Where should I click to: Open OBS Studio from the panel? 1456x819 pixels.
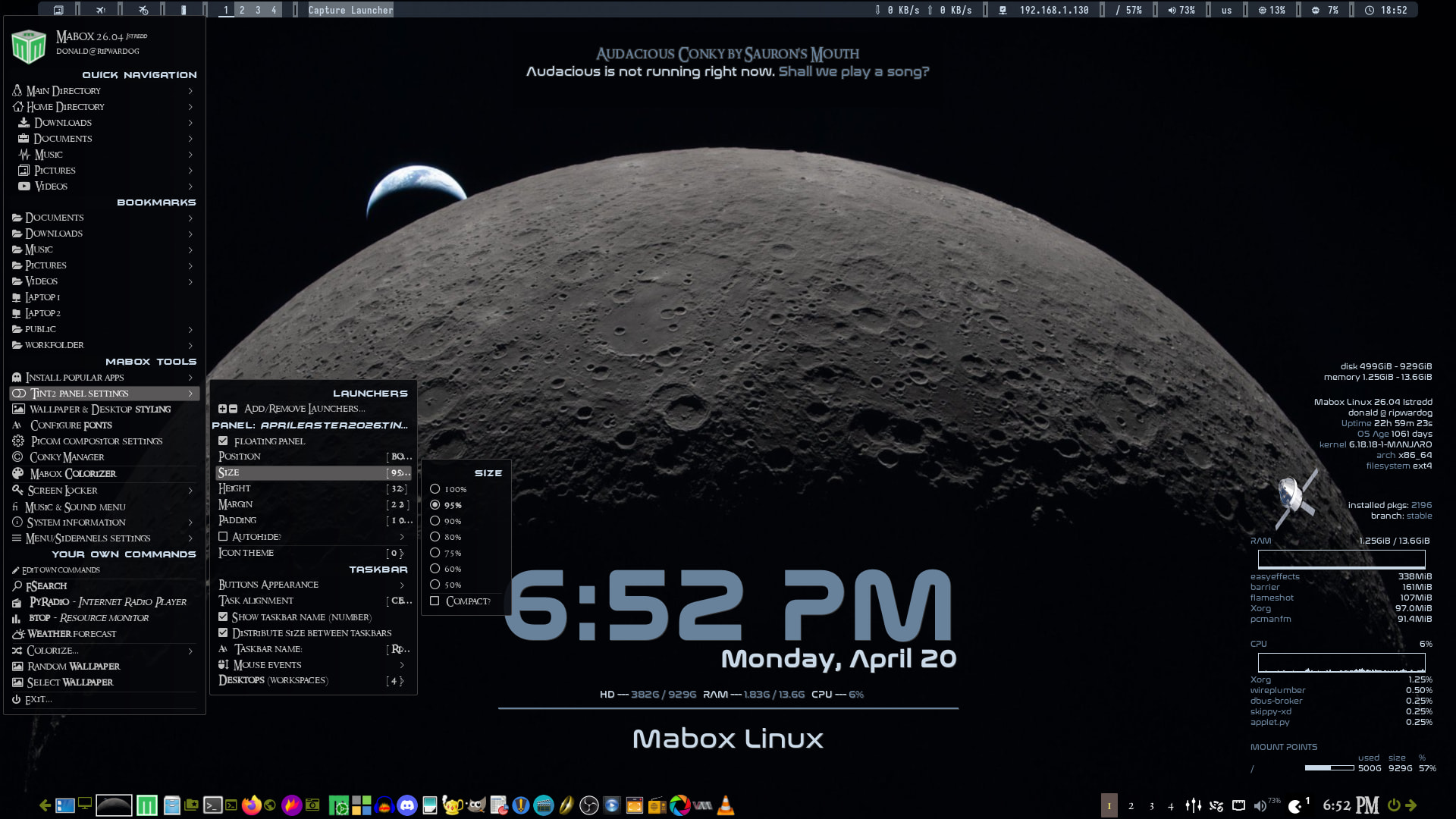tap(588, 805)
